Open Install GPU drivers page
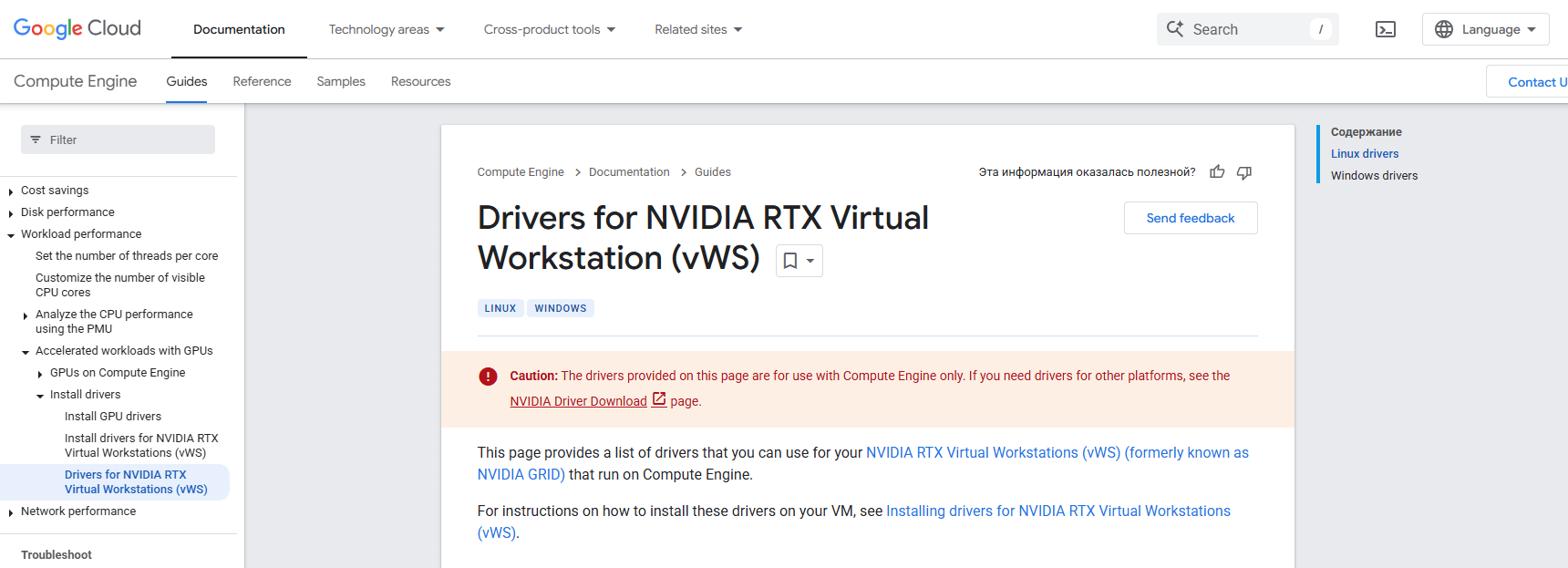 tap(113, 417)
